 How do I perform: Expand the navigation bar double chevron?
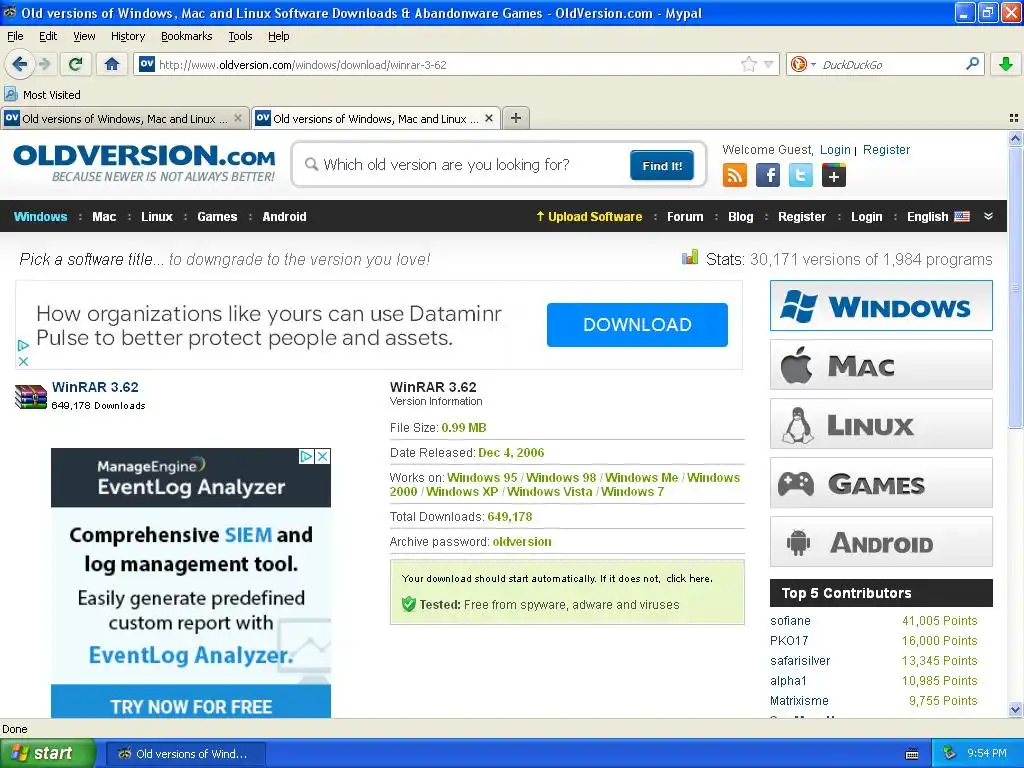pyautogui.click(x=989, y=216)
